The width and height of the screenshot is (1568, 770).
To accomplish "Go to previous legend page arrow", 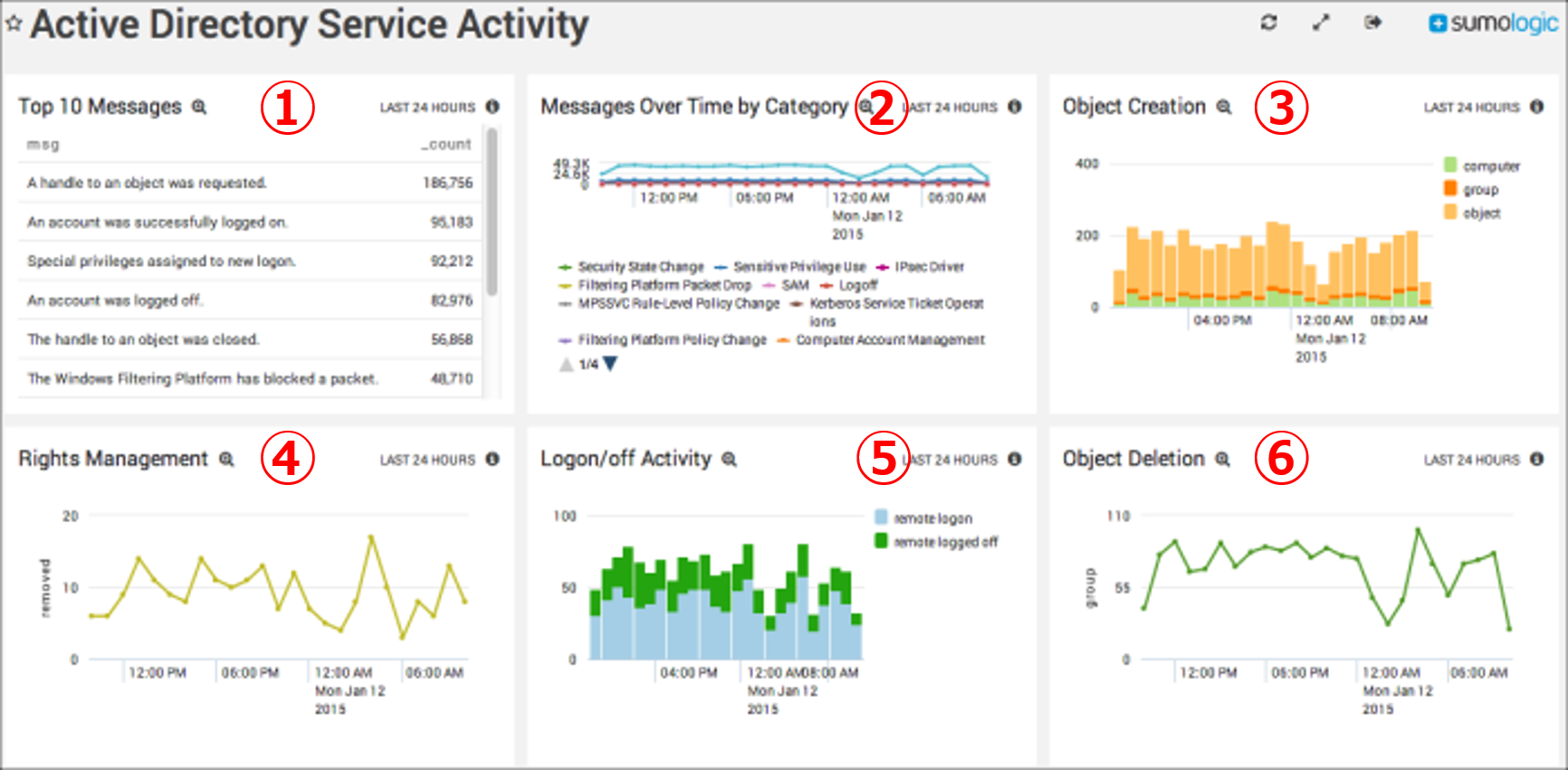I will 566,365.
